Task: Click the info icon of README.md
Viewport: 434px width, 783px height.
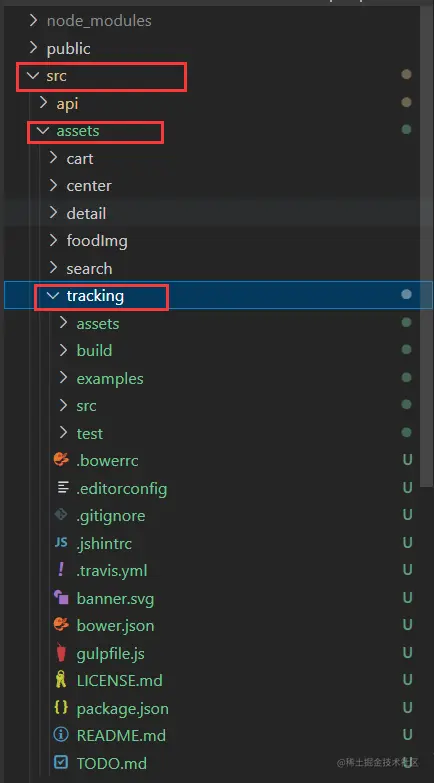Action: pos(61,735)
